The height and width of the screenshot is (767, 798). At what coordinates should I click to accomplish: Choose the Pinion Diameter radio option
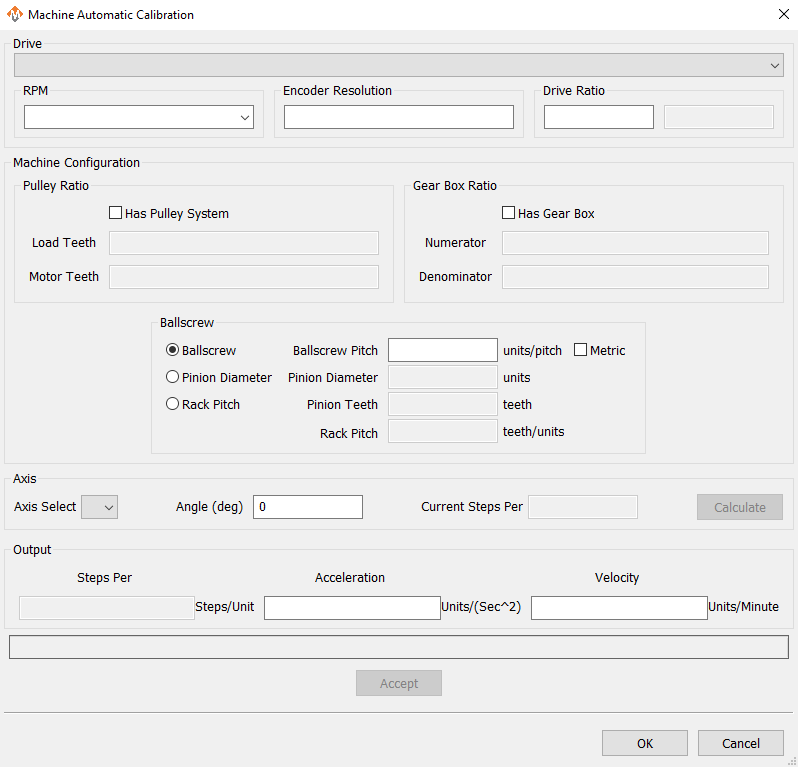(x=173, y=377)
